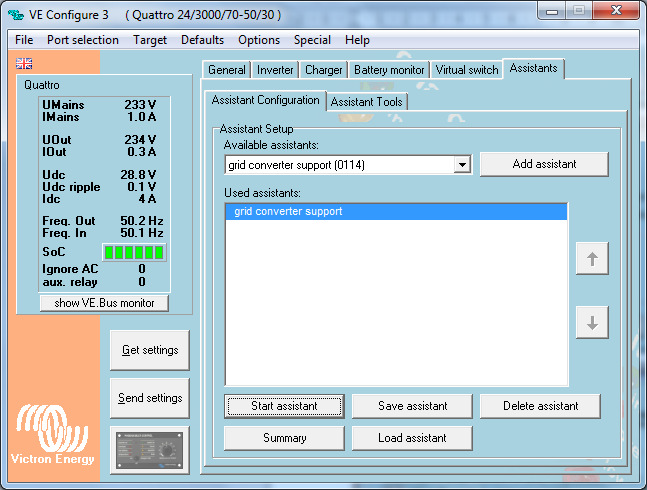This screenshot has height=490, width=647.
Task: Open the Multi Control panel picture button
Action: pyautogui.click(x=150, y=450)
